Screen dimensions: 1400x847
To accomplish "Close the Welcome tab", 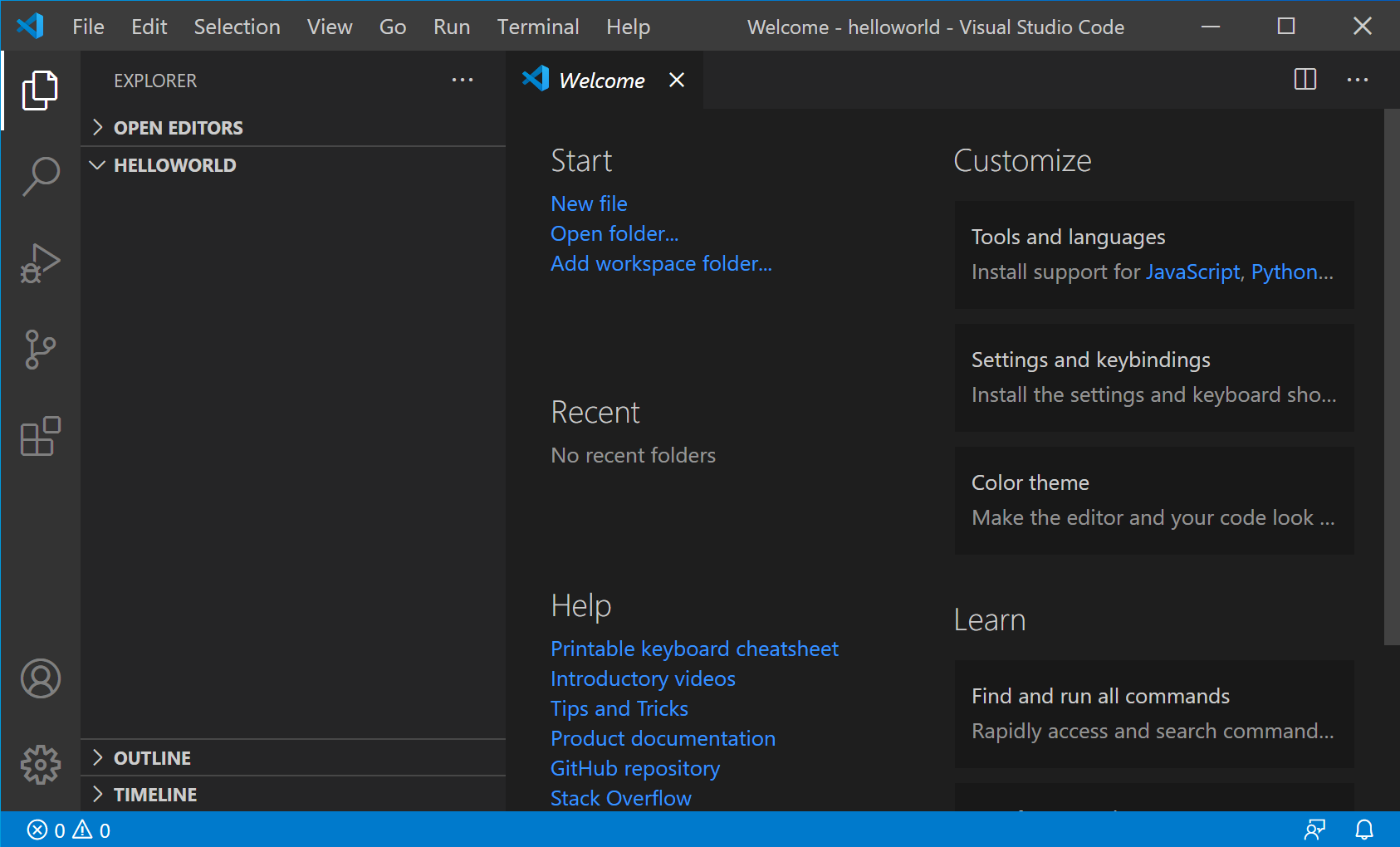I will pyautogui.click(x=677, y=80).
